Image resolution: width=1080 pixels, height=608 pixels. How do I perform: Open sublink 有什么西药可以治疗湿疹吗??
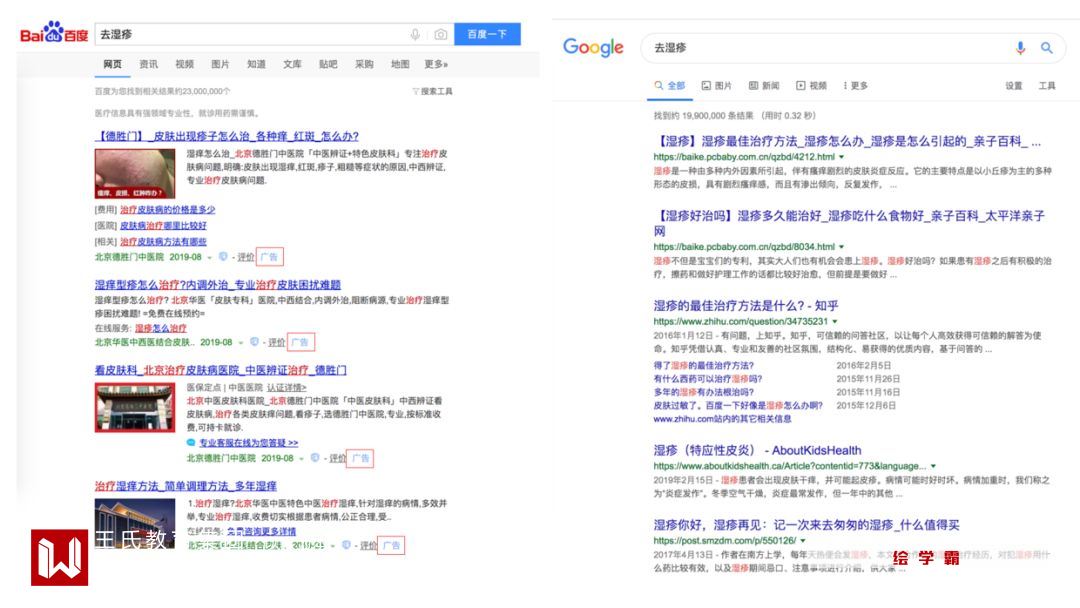tap(708, 379)
